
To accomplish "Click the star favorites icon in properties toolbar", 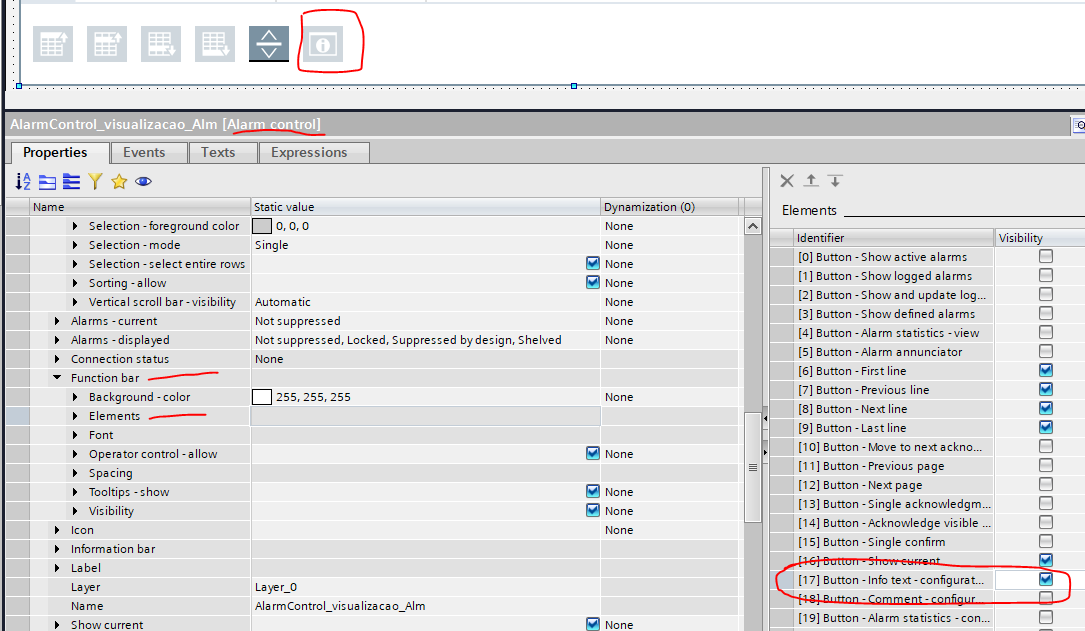I will [119, 181].
